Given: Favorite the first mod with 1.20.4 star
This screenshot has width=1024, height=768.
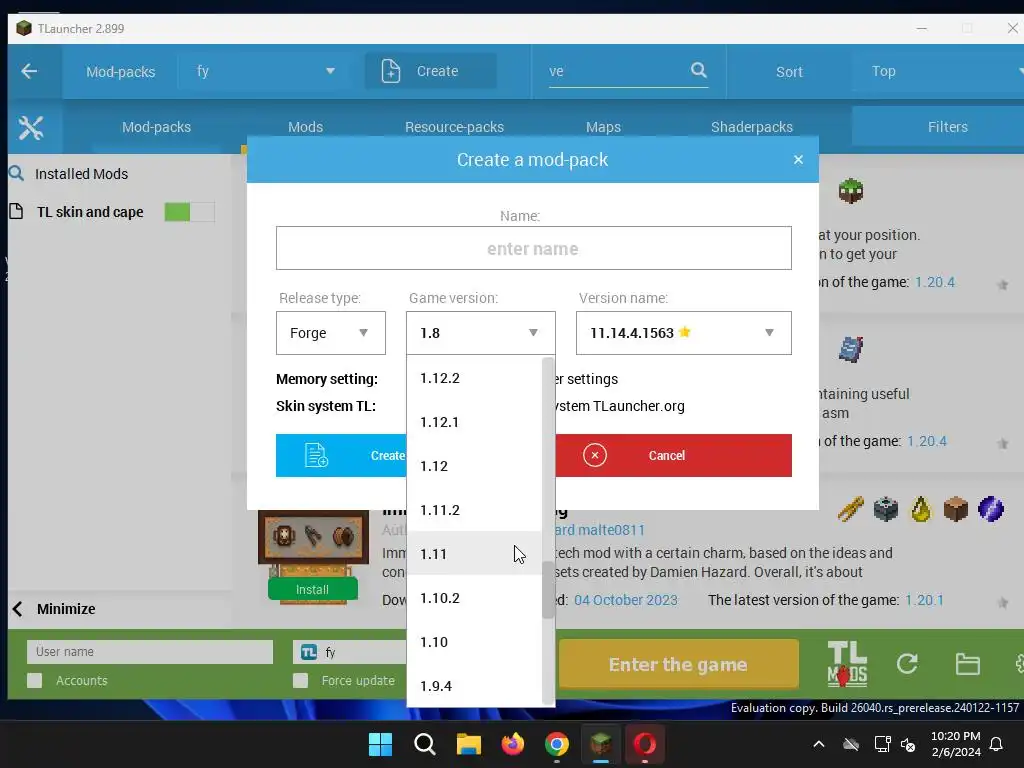Looking at the screenshot, I should [1002, 285].
